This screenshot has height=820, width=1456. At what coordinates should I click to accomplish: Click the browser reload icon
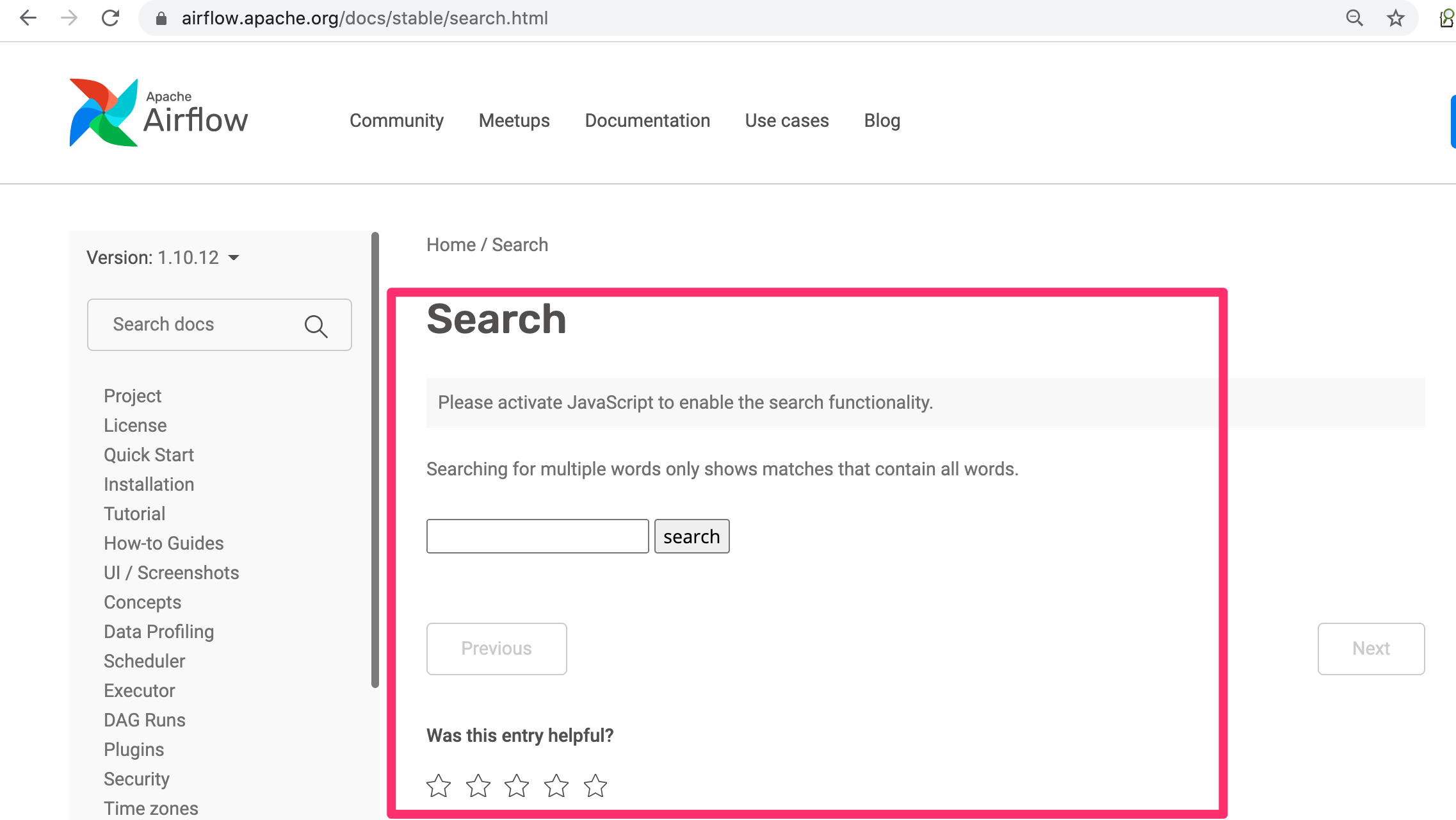[110, 18]
